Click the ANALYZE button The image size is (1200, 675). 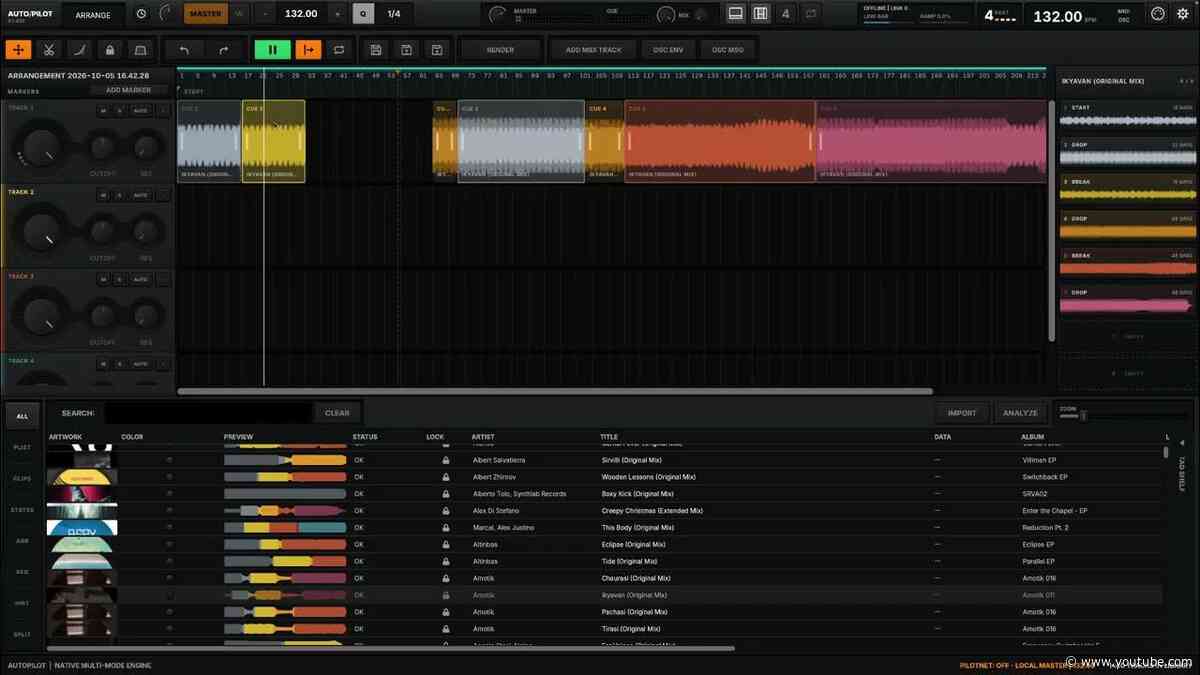pos(1020,412)
